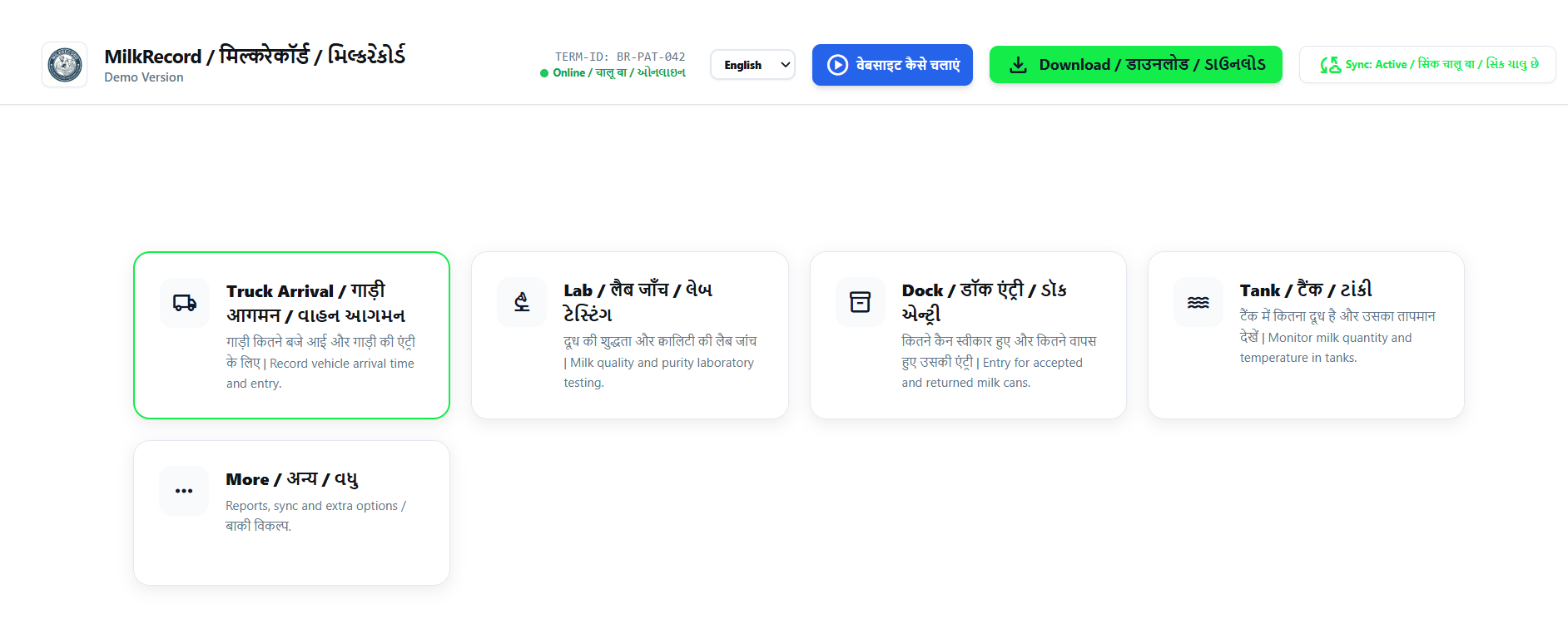
Task: Click the truck icon on Truck Arrival card
Action: click(x=185, y=303)
